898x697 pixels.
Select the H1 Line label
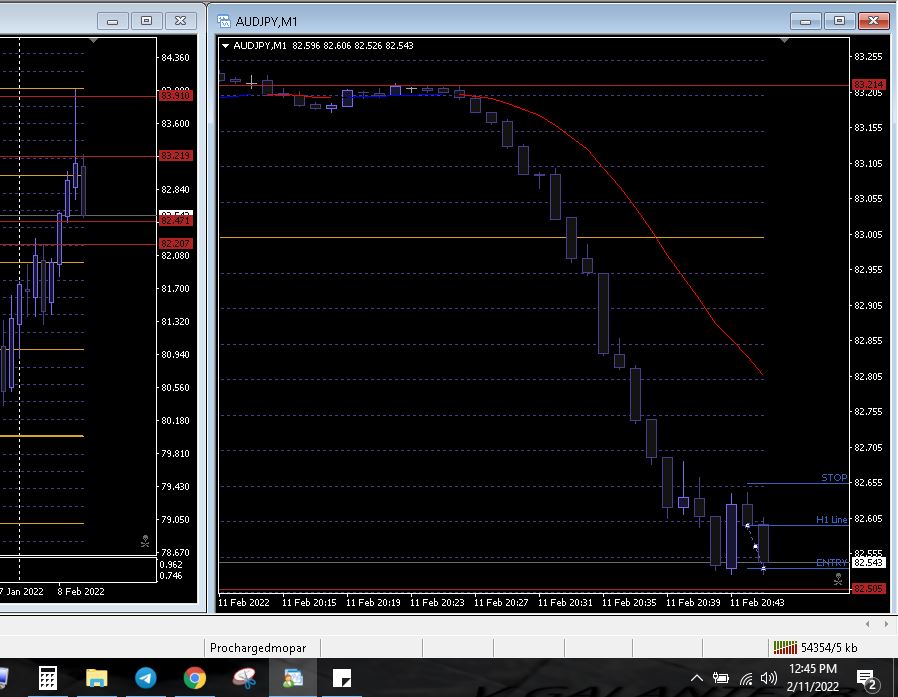[832, 519]
